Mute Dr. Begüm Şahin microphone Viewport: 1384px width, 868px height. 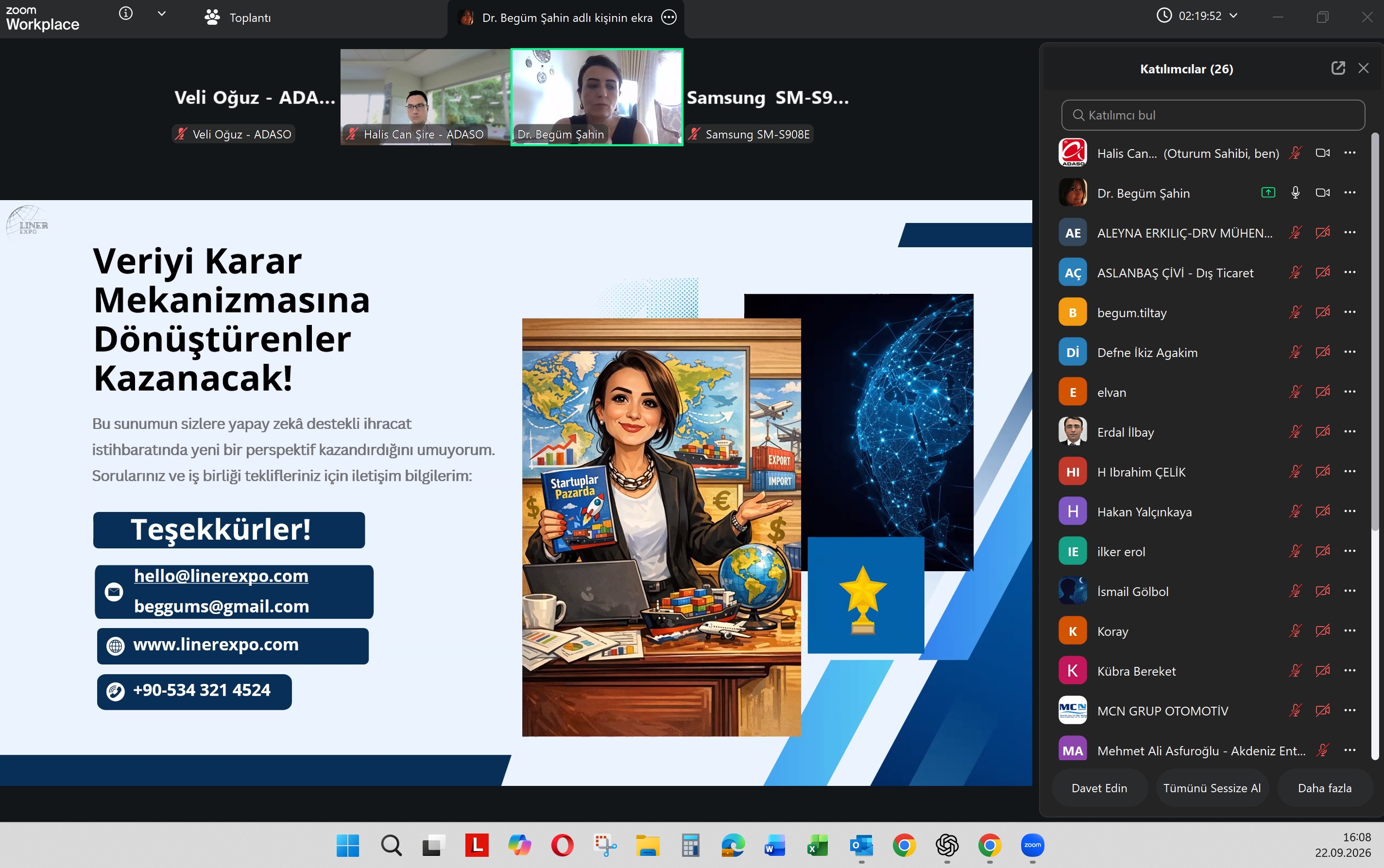pyautogui.click(x=1295, y=193)
